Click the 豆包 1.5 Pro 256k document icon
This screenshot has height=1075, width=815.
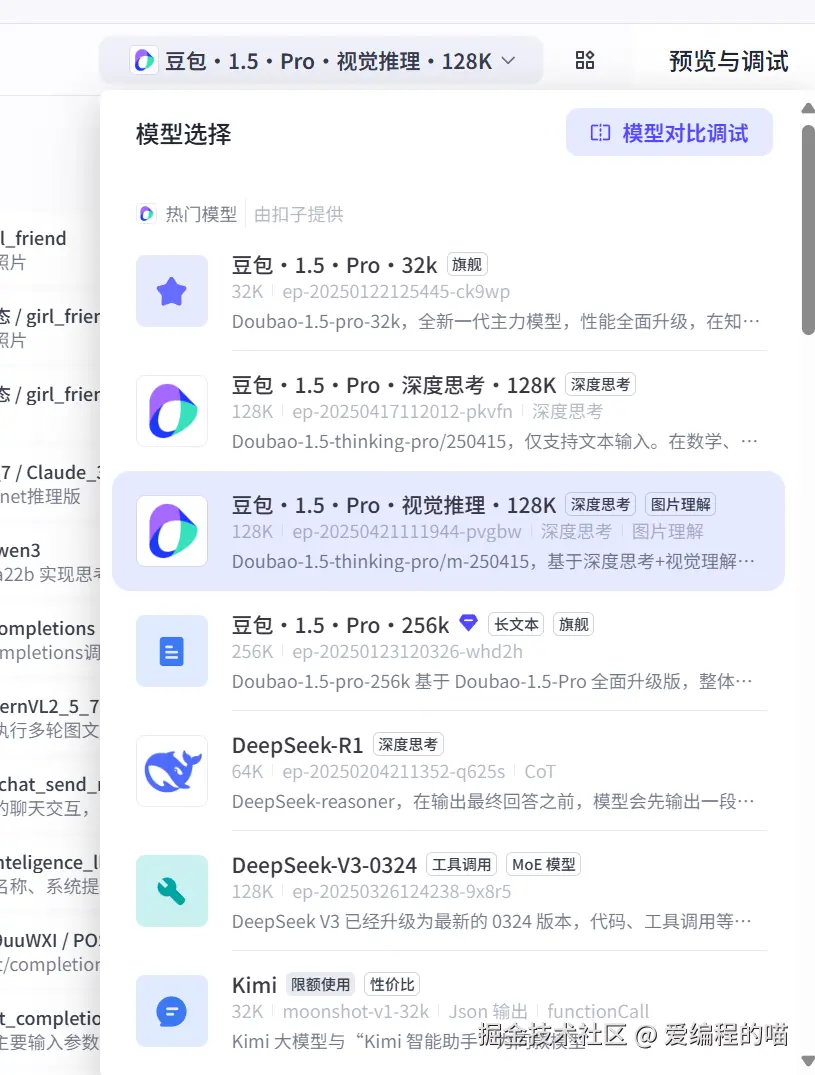pyautogui.click(x=172, y=651)
